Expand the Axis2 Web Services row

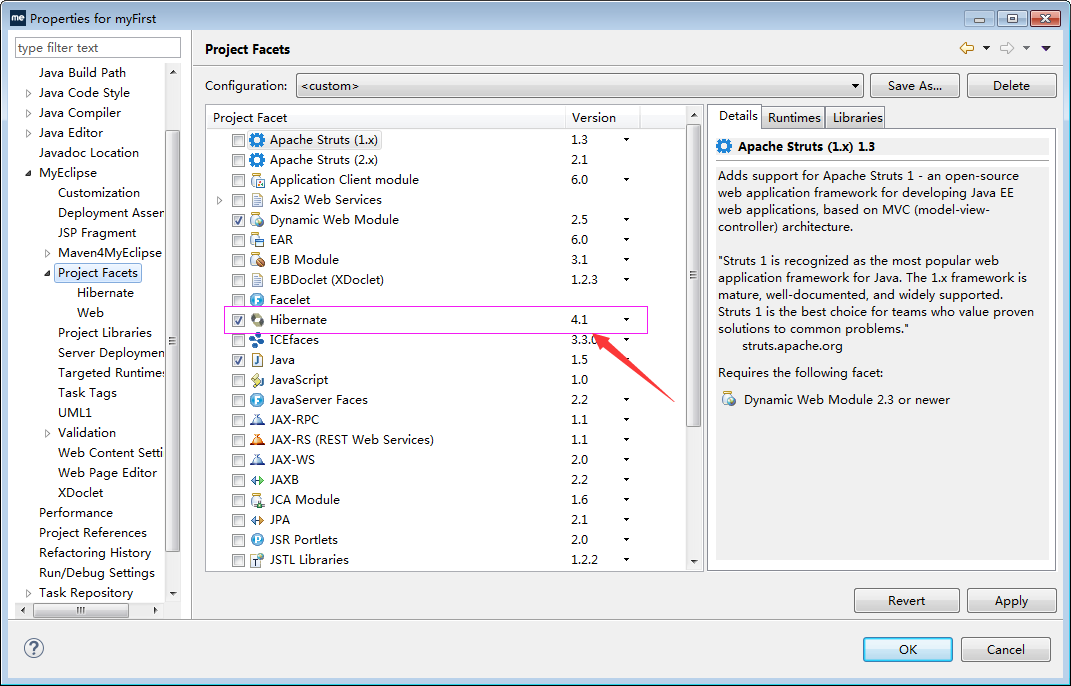(219, 200)
